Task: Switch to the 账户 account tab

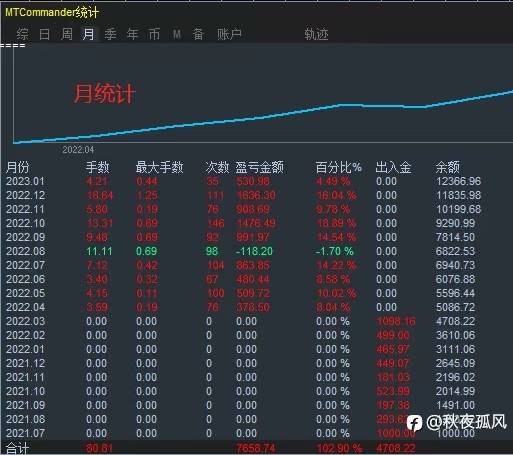Action: click(x=229, y=34)
